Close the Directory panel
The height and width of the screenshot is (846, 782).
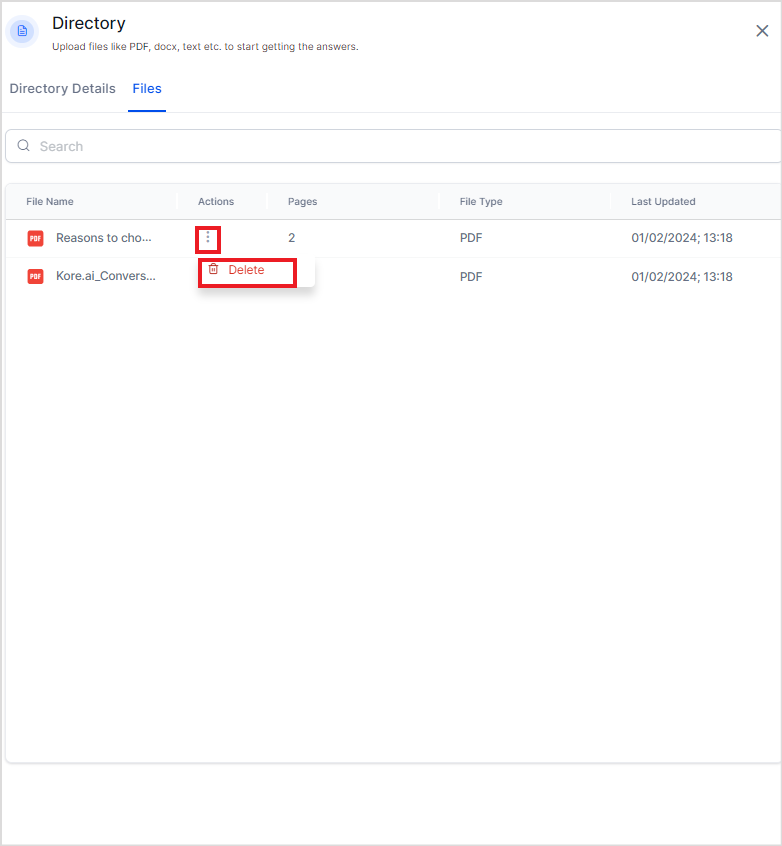pyautogui.click(x=762, y=31)
